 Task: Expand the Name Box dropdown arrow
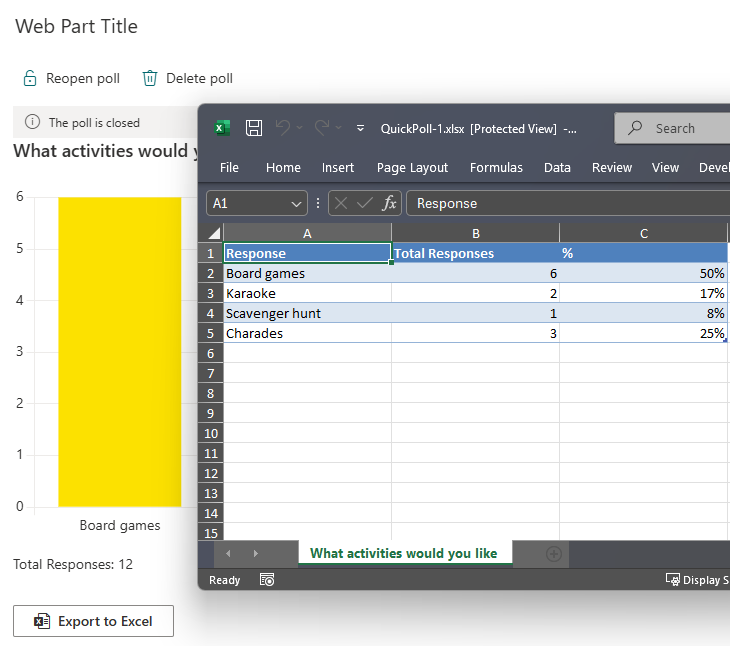296,204
